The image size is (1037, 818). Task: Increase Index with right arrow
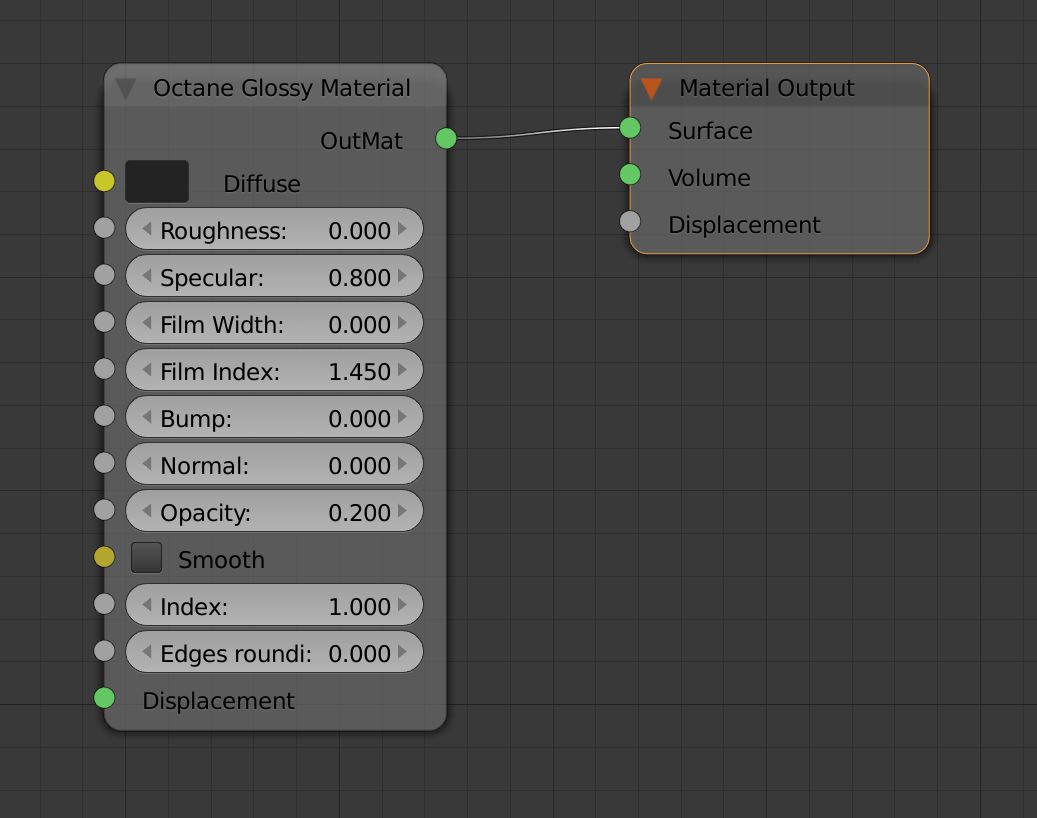click(402, 604)
